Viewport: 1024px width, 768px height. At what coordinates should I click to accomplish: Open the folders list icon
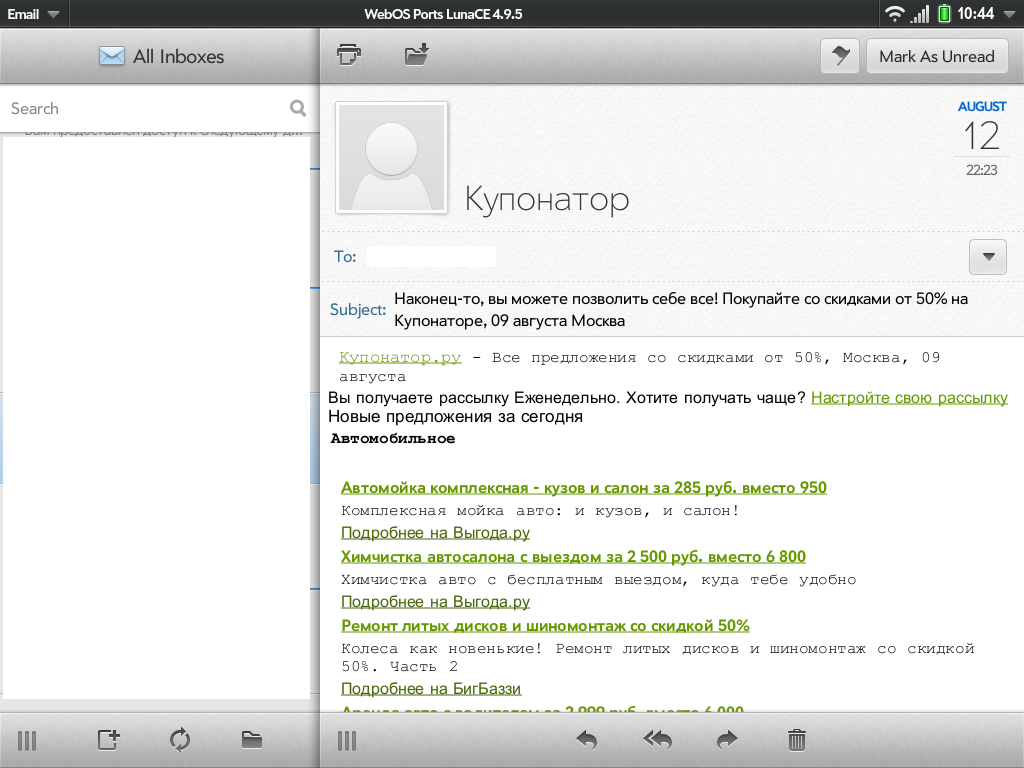pos(252,740)
